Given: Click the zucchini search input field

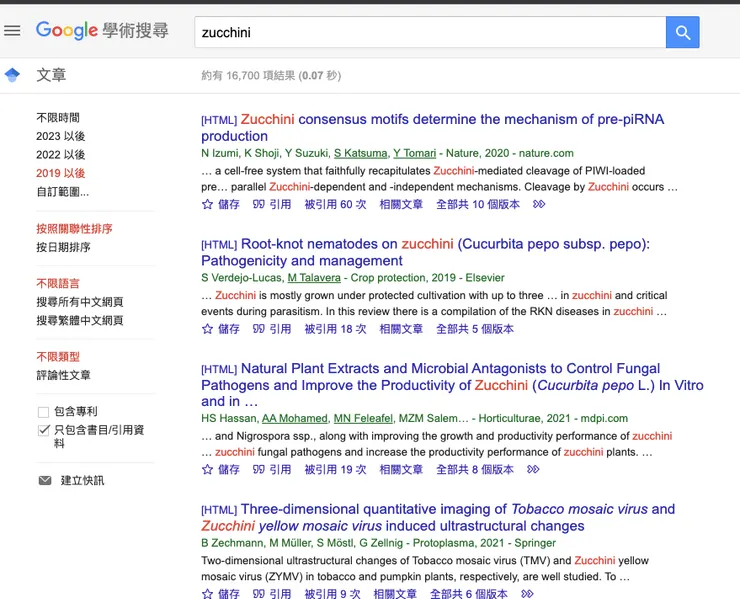Looking at the screenshot, I should pos(430,32).
